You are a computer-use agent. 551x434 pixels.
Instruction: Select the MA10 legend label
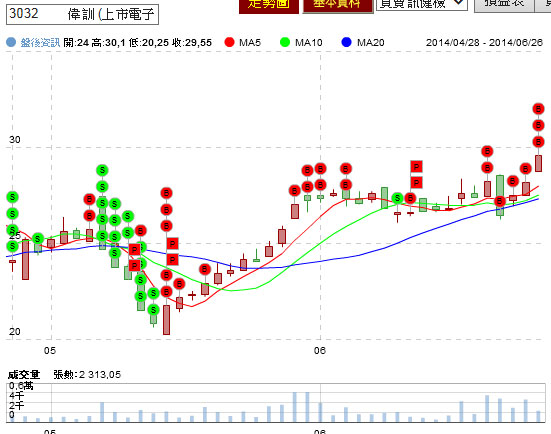(309, 43)
